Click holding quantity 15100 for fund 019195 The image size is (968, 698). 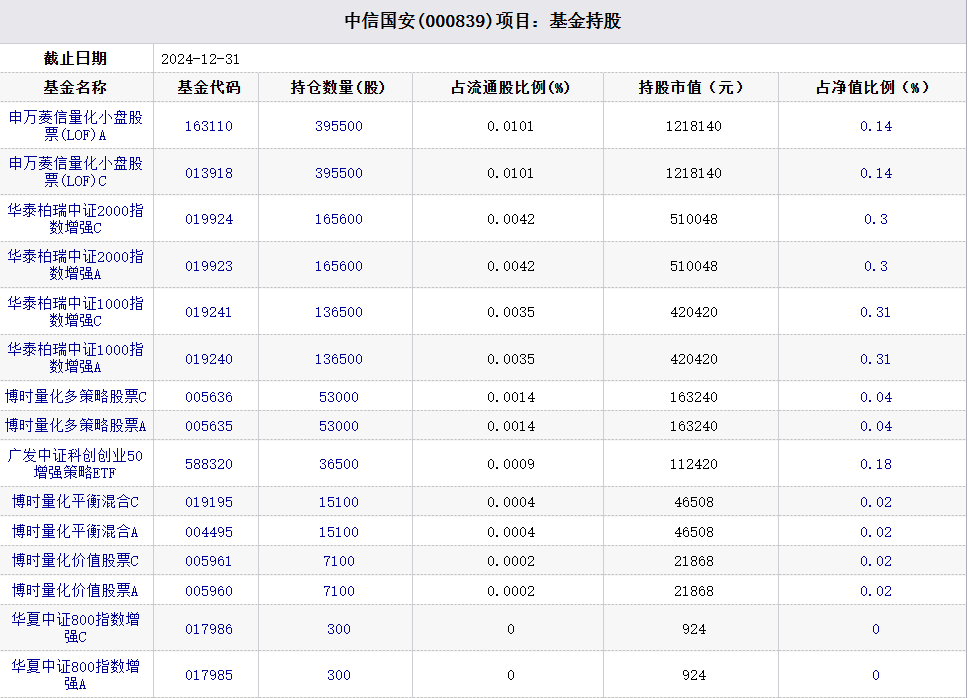(338, 502)
